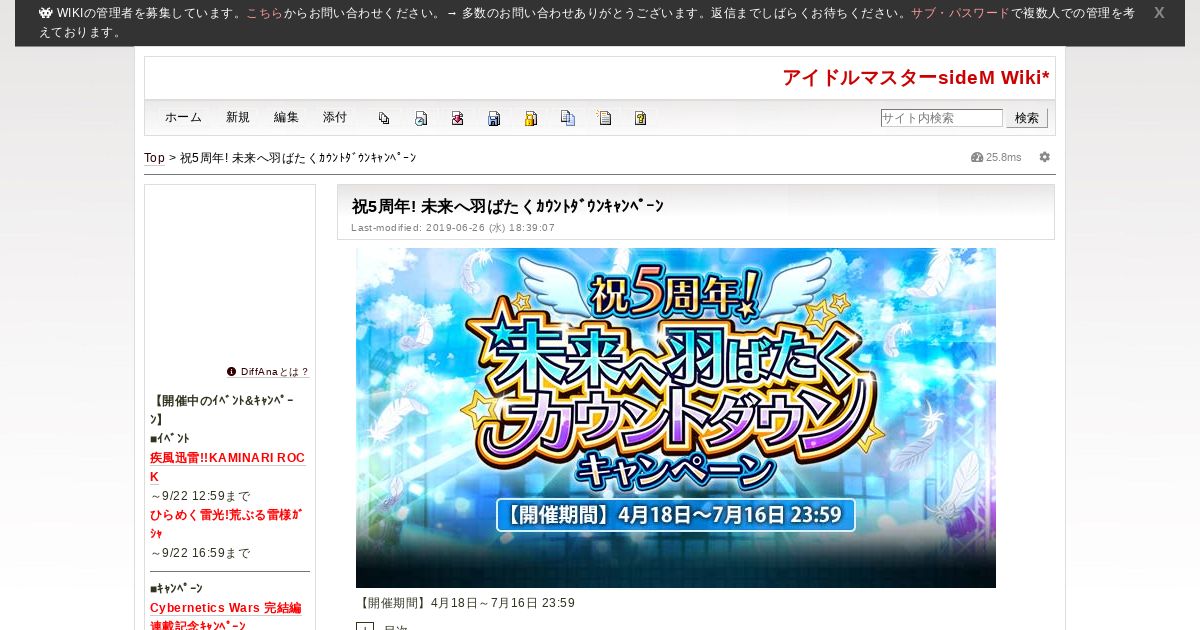Click the blue overlapping pages toolbar icon

pyautogui.click(x=567, y=118)
